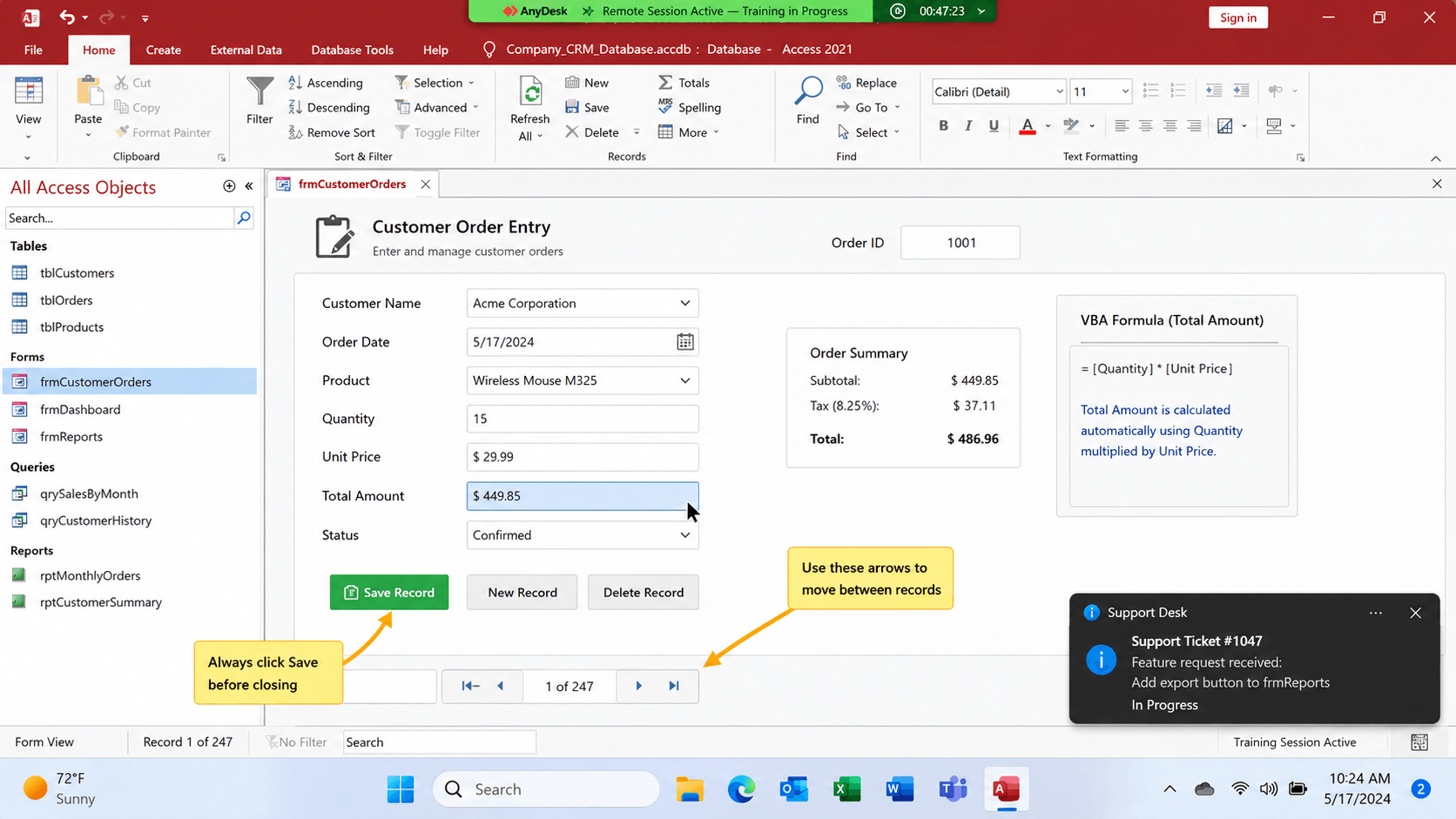Viewport: 1456px width, 819px height.
Task: Open the Order Date calendar picker
Action: (x=685, y=342)
